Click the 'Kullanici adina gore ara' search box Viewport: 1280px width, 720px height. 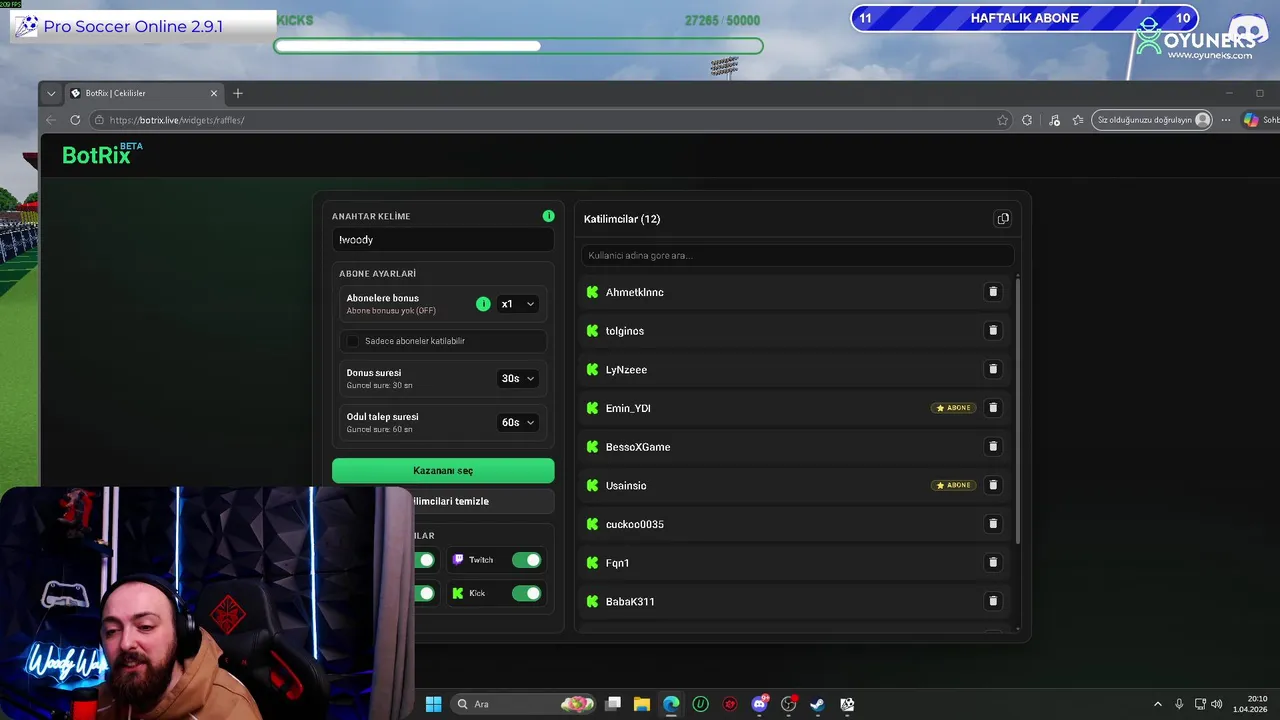click(797, 255)
